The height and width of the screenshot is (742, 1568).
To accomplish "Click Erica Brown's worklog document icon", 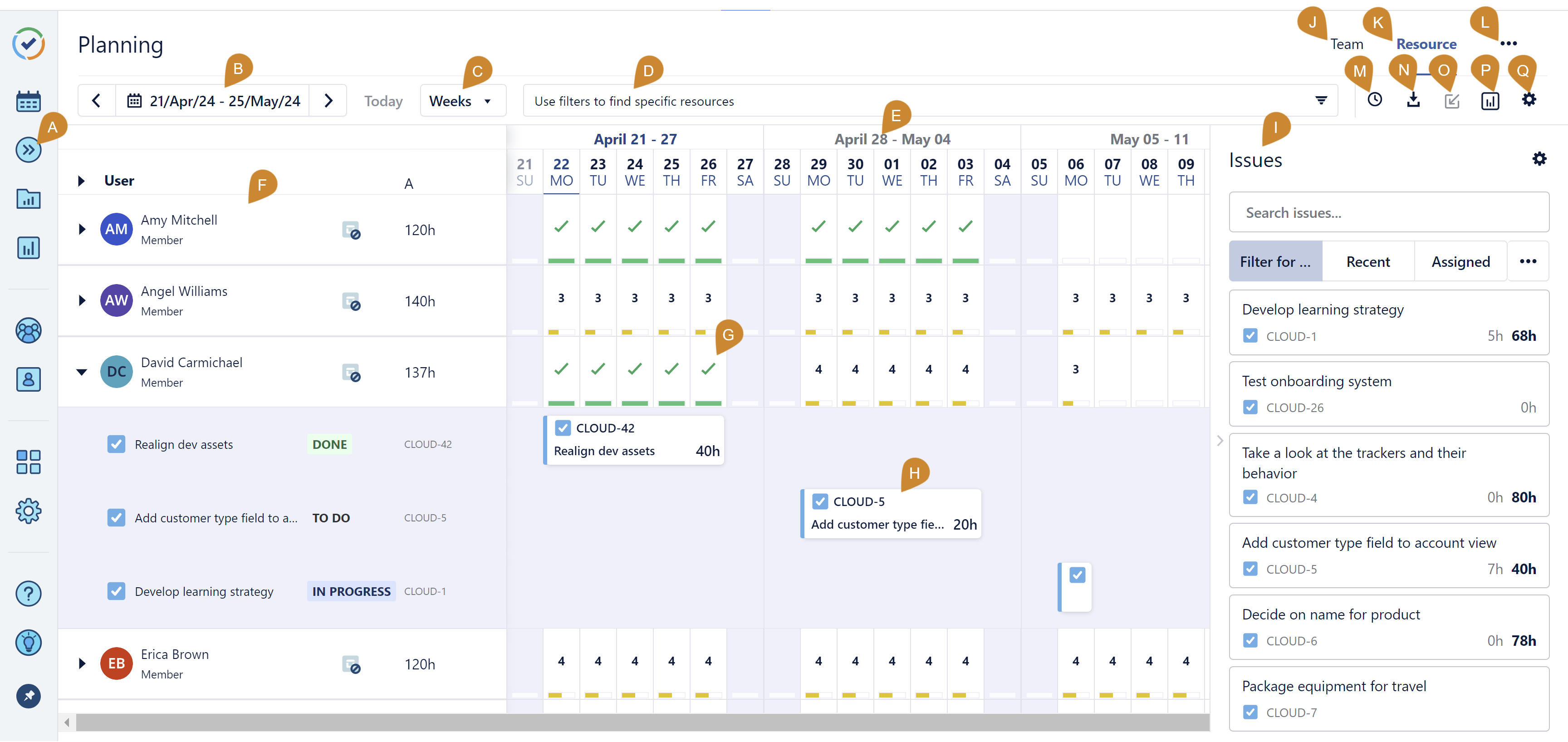I will point(351,664).
